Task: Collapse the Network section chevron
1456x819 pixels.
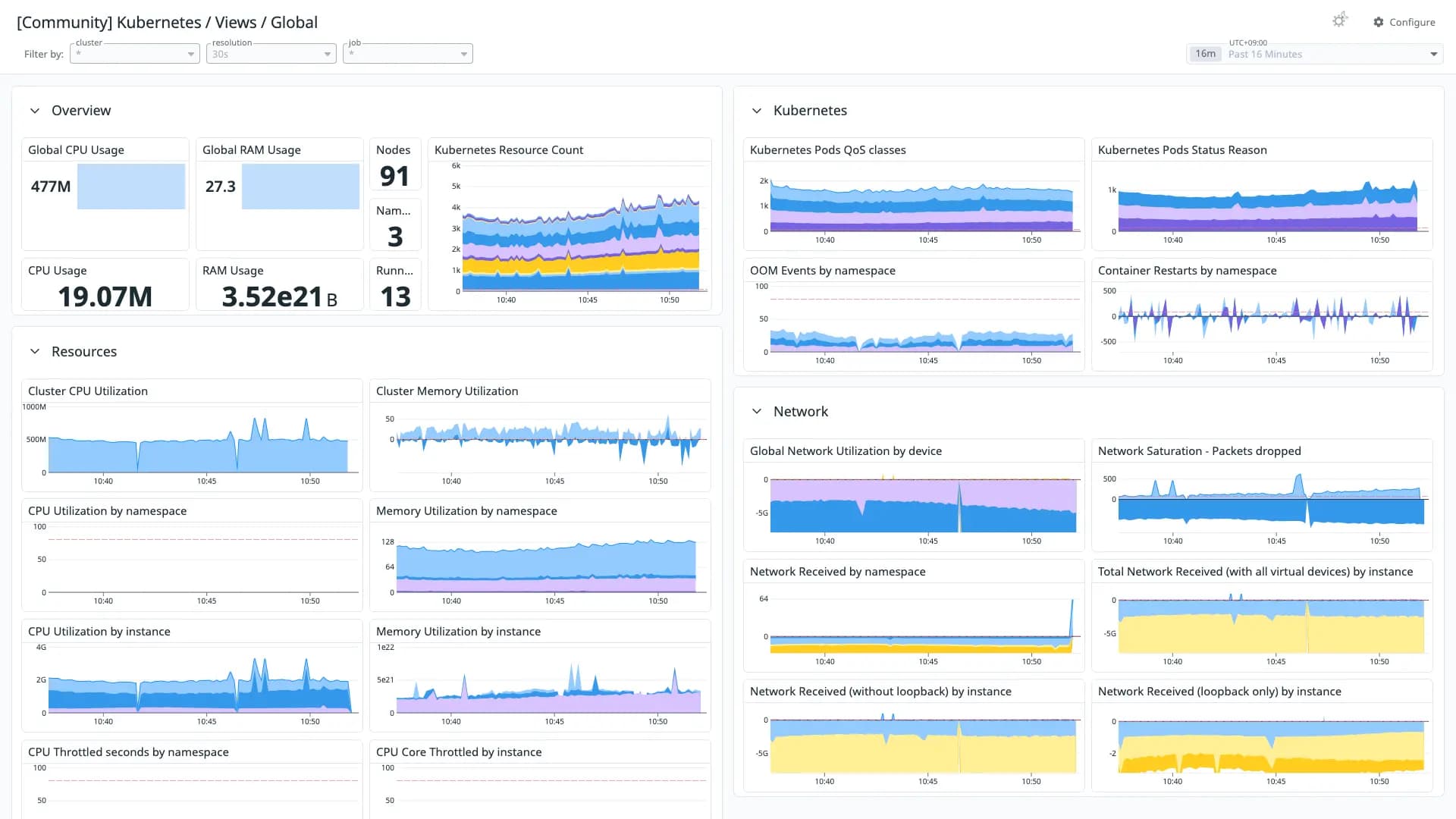Action: pos(756,412)
